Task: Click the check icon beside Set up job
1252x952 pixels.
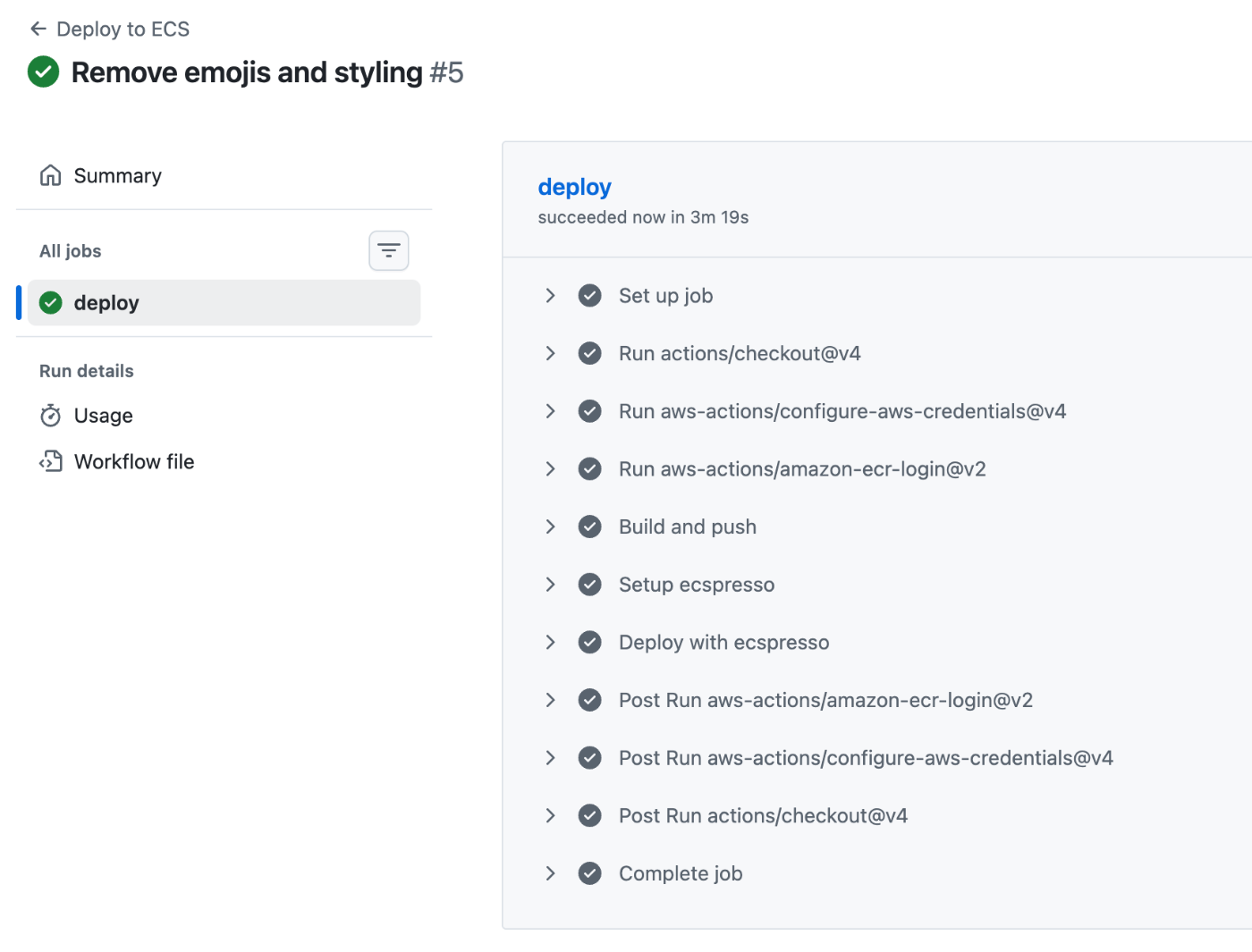Action: pyautogui.click(x=589, y=295)
